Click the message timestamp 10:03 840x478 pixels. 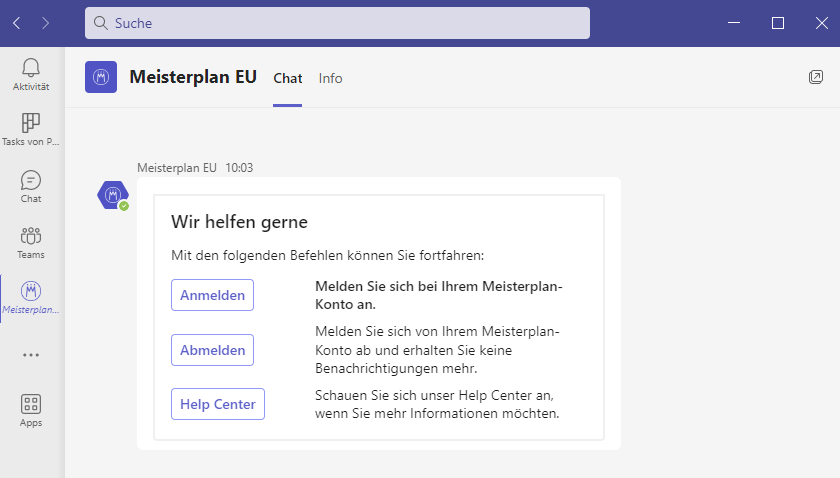pos(239,168)
